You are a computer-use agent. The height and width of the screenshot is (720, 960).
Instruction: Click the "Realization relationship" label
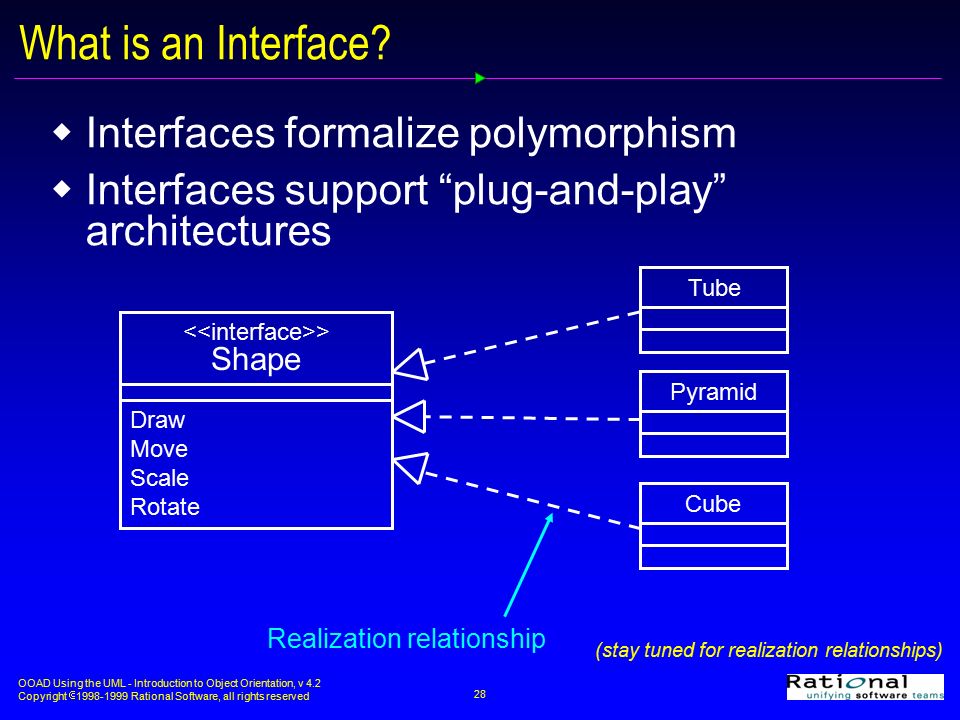(x=407, y=639)
